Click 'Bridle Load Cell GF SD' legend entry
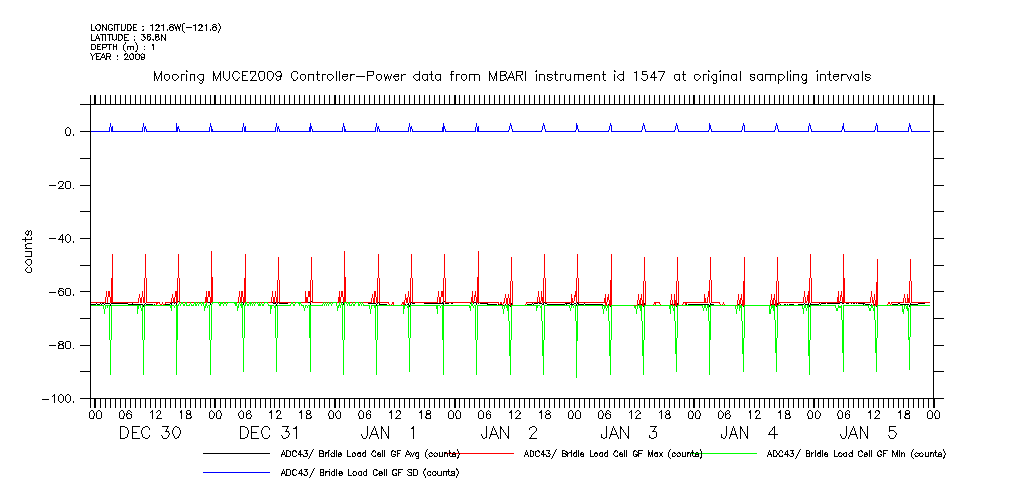 coord(369,472)
